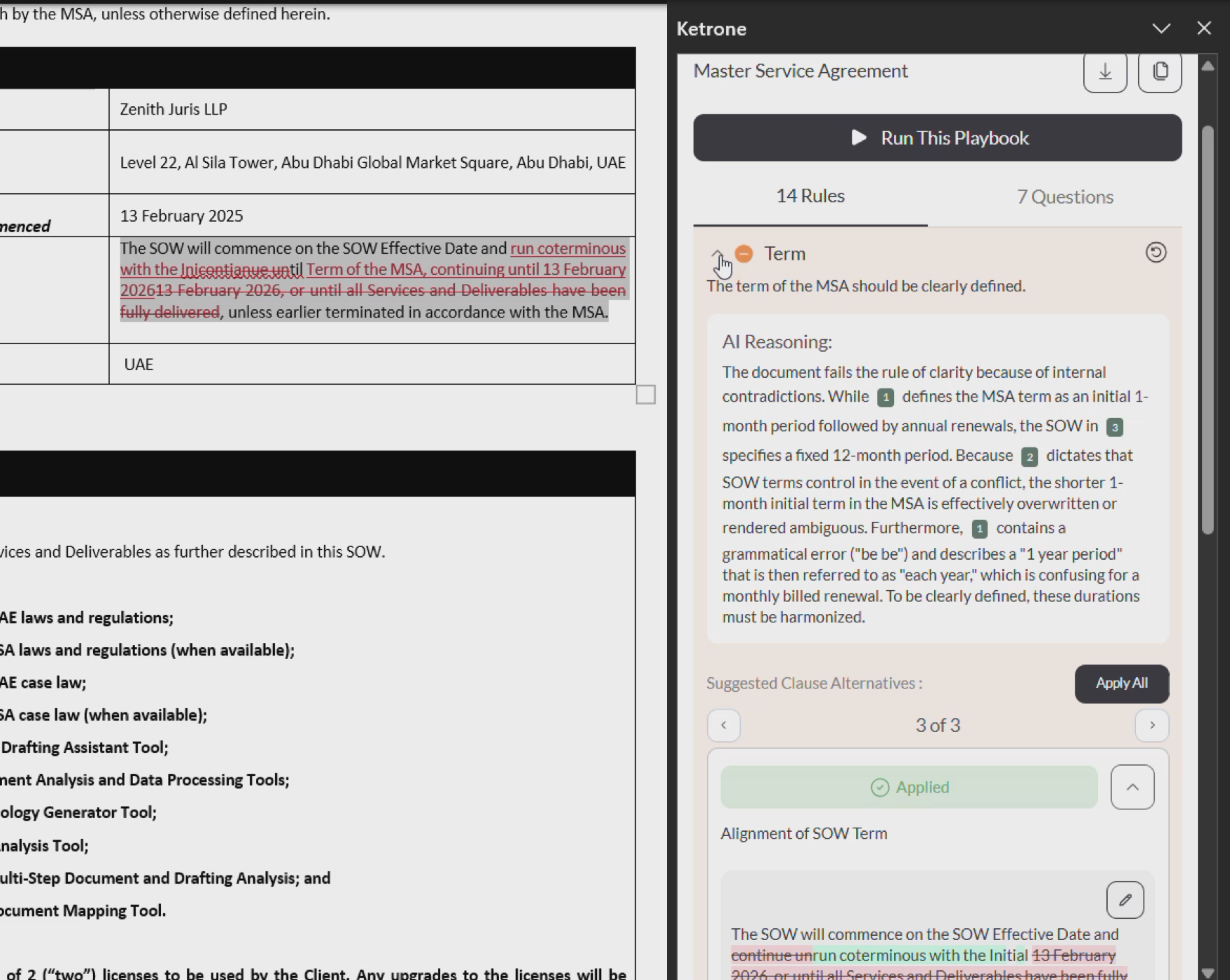This screenshot has height=980, width=1230.
Task: Click the Ketrone panel scrollbar thumb
Action: pyautogui.click(x=1207, y=330)
